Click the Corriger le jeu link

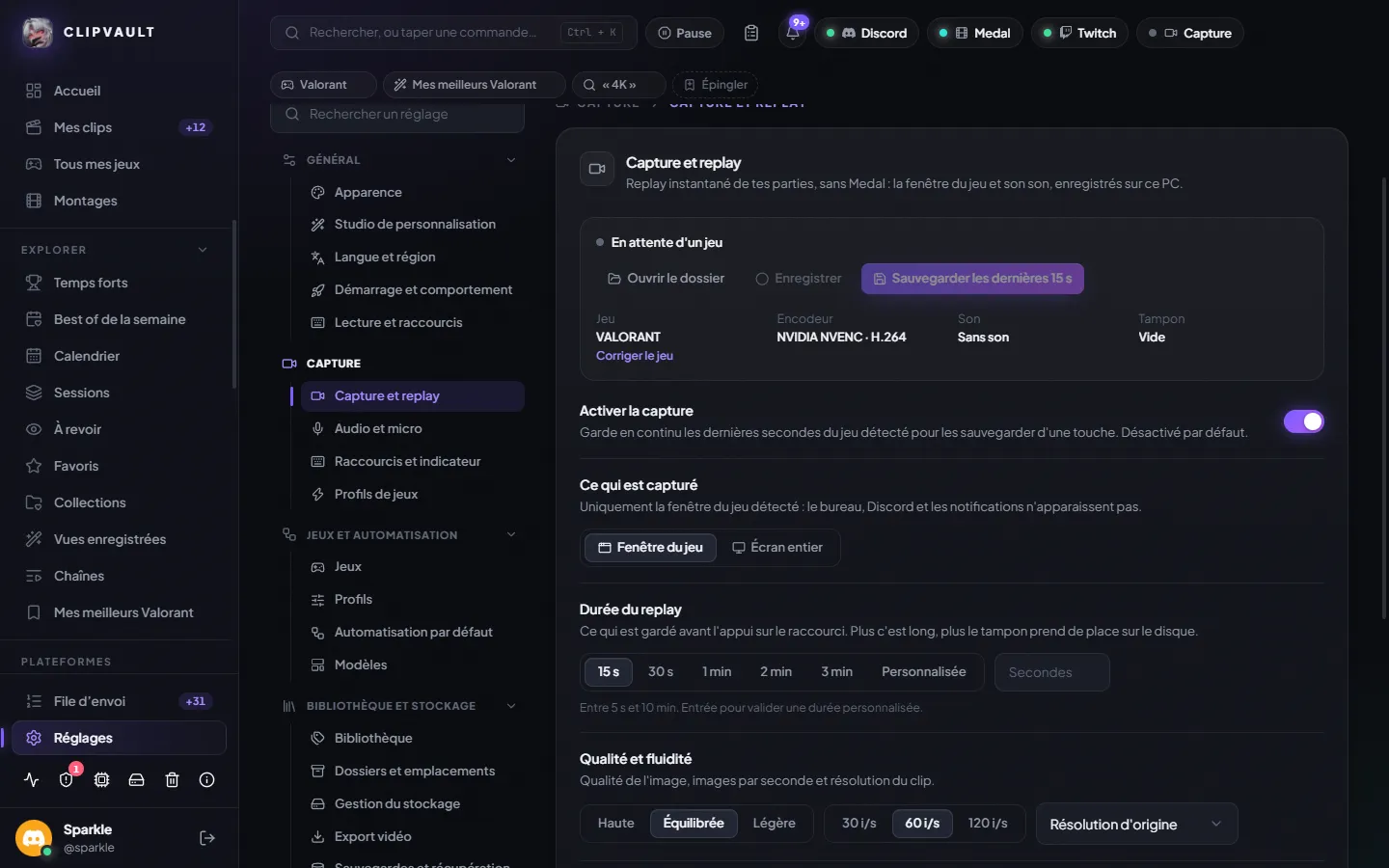pos(635,356)
